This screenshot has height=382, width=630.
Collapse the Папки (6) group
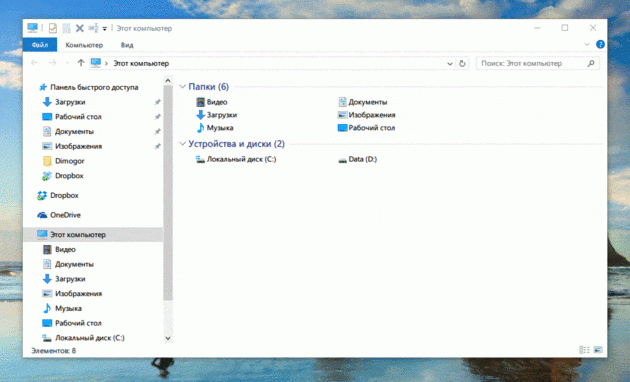[x=182, y=86]
